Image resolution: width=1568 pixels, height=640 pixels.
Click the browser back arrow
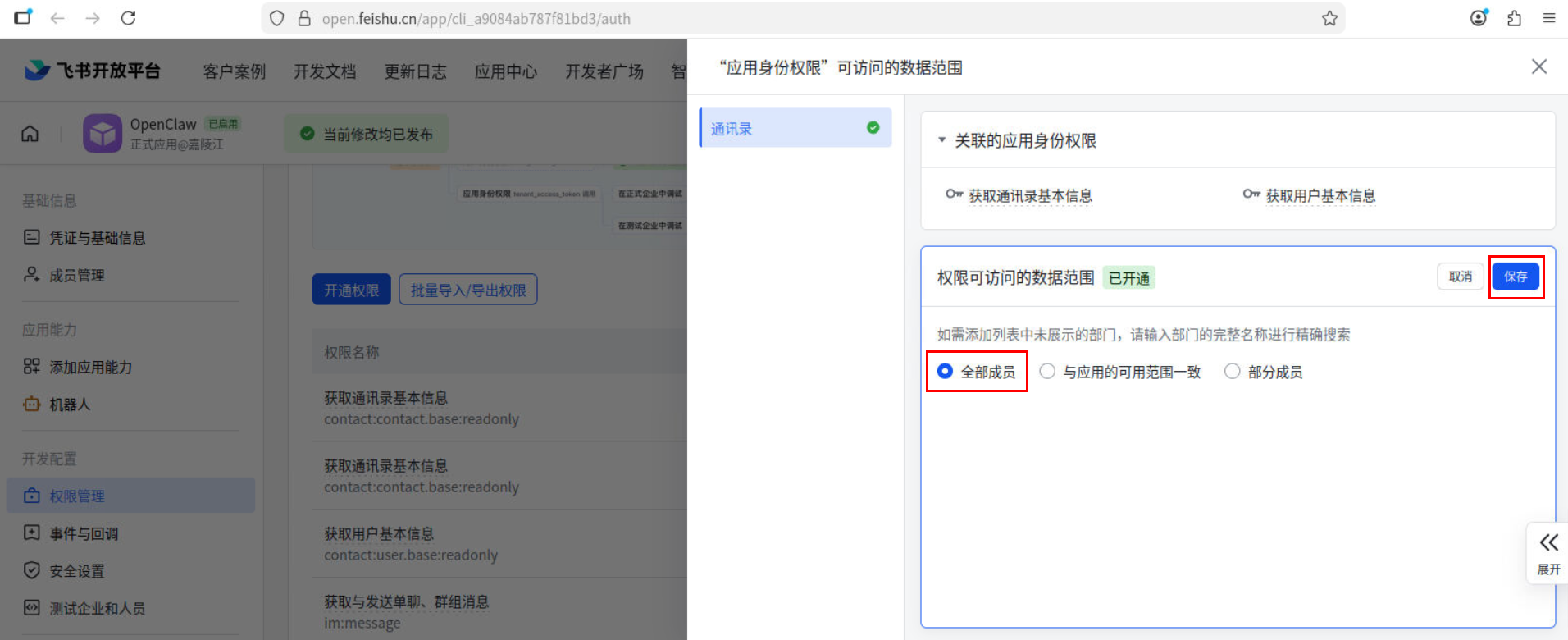coord(57,18)
